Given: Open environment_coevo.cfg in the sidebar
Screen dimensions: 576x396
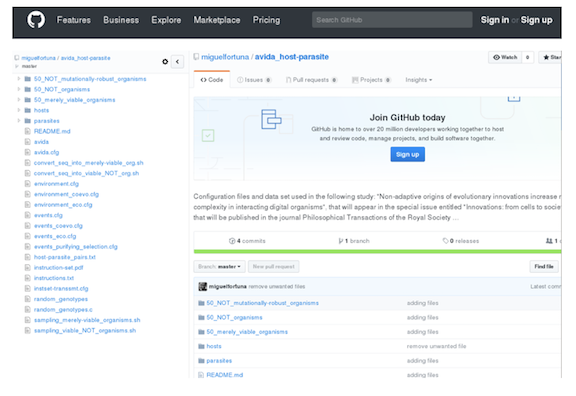Looking at the screenshot, I should tap(66, 194).
